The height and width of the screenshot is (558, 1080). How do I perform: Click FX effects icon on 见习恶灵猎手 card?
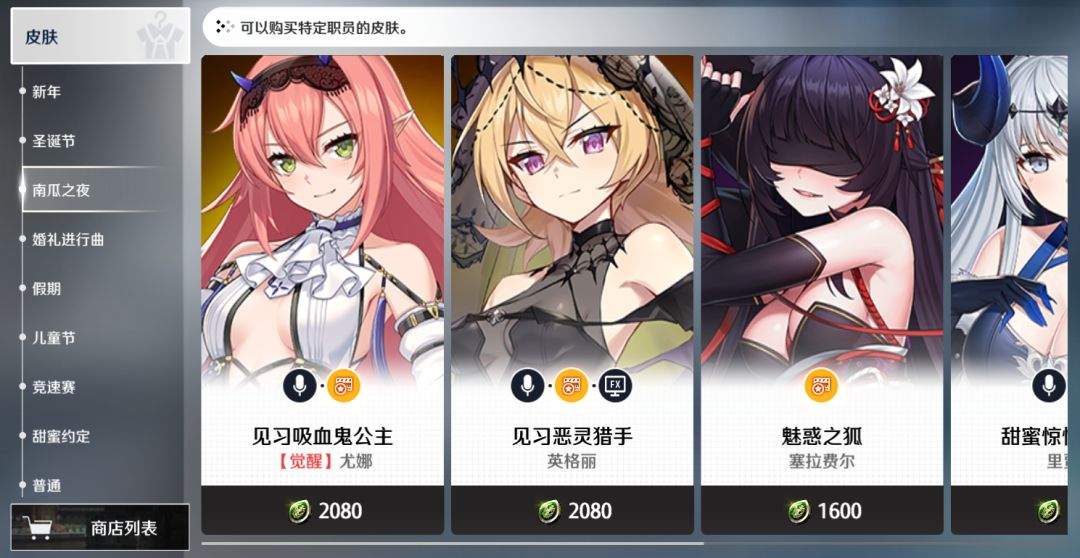[x=614, y=386]
